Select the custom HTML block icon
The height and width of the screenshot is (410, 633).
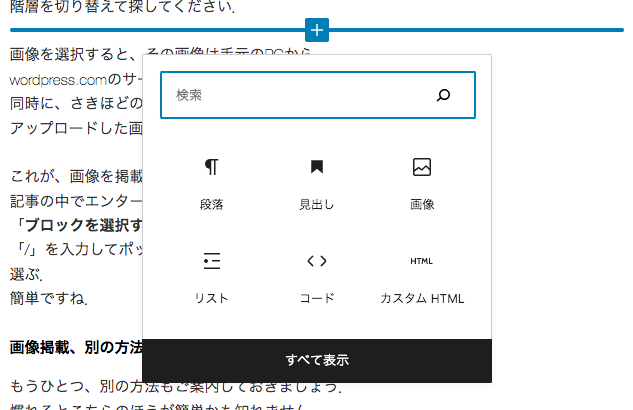coord(422,261)
